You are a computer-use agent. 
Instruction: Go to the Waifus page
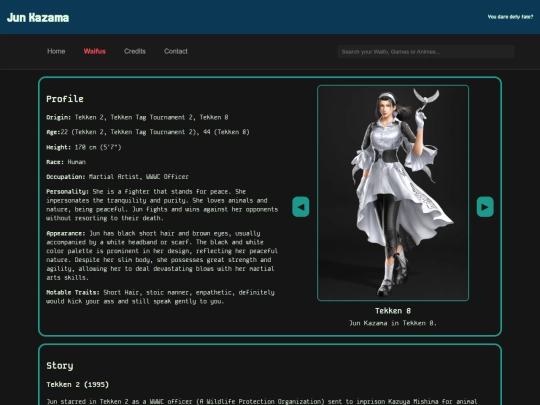[95, 51]
